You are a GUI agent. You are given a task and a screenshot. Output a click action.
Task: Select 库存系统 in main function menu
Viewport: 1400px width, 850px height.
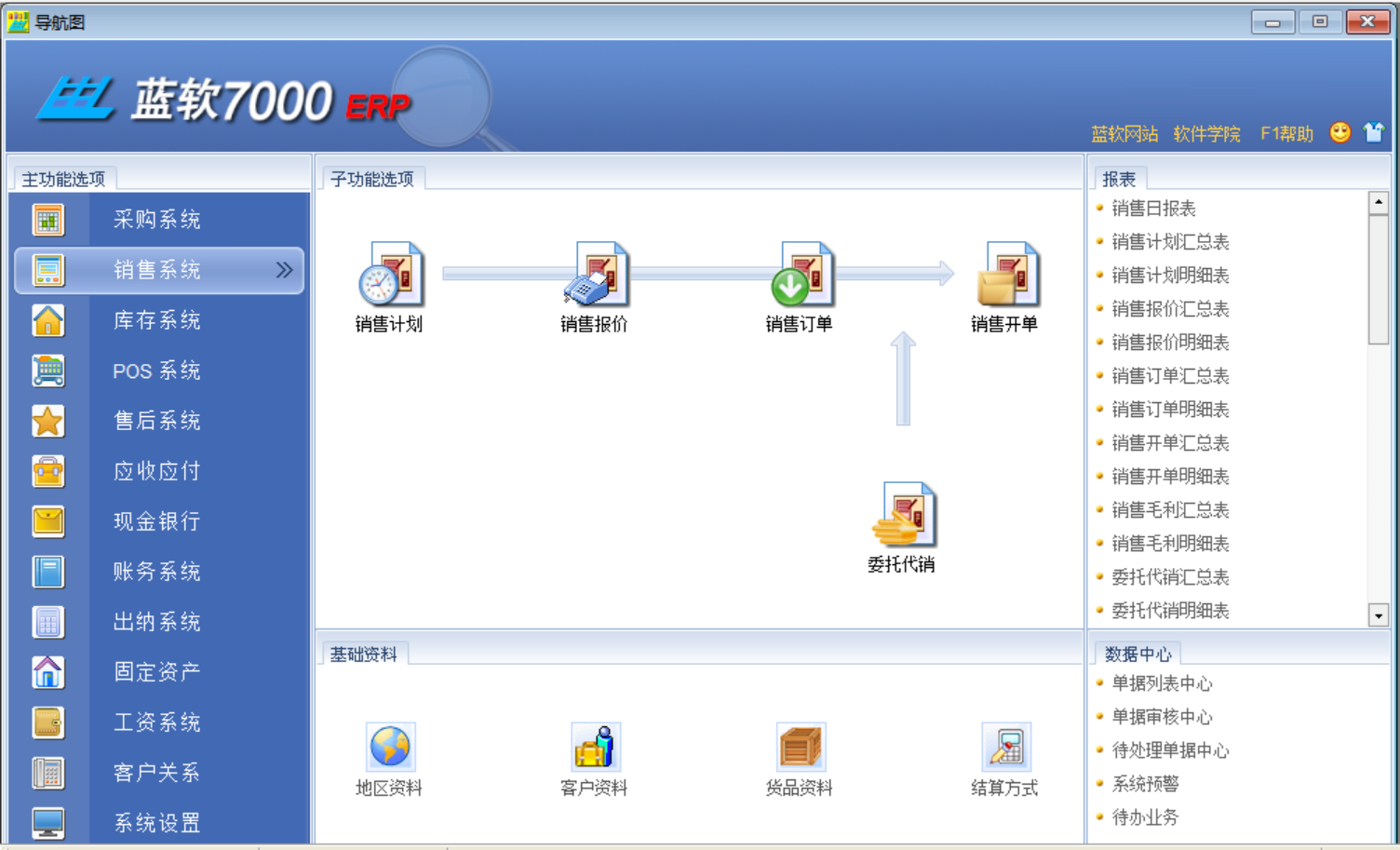(156, 320)
